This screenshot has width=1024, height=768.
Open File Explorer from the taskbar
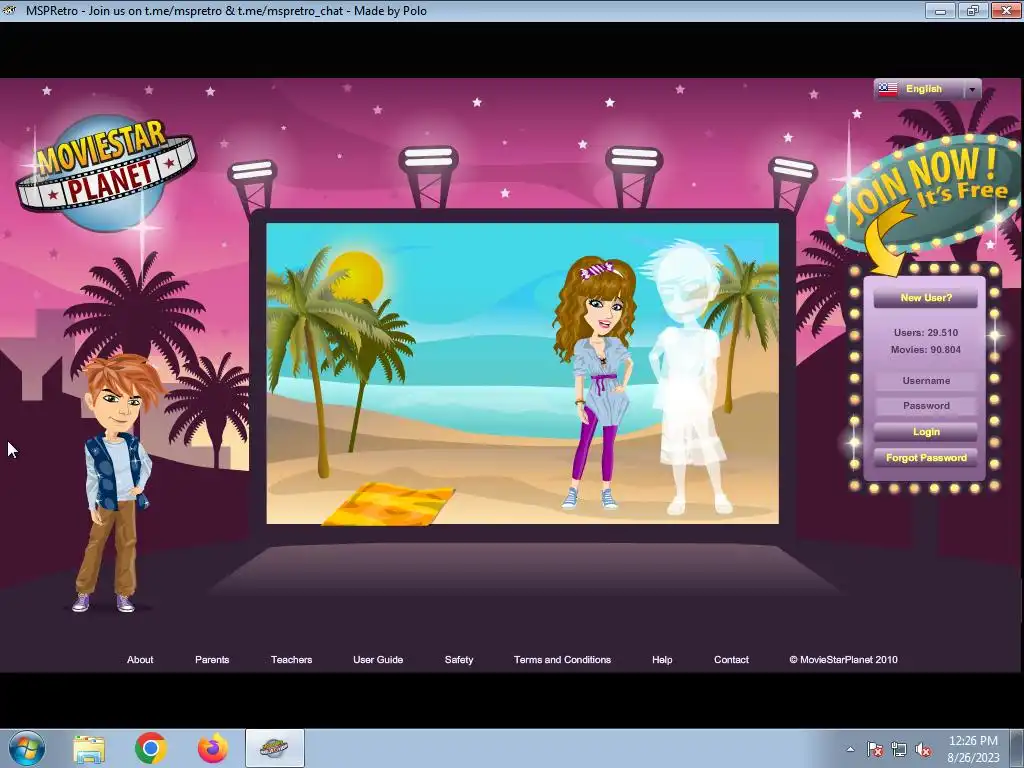pyautogui.click(x=89, y=749)
